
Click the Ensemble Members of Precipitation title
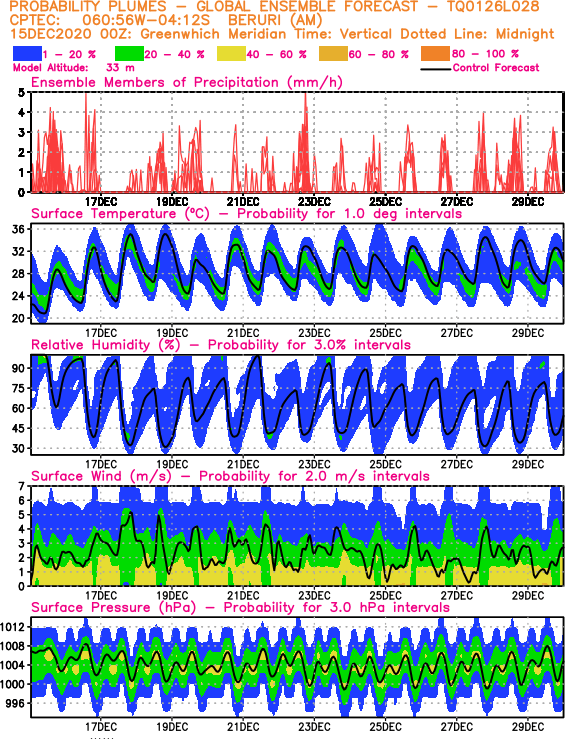[187, 82]
